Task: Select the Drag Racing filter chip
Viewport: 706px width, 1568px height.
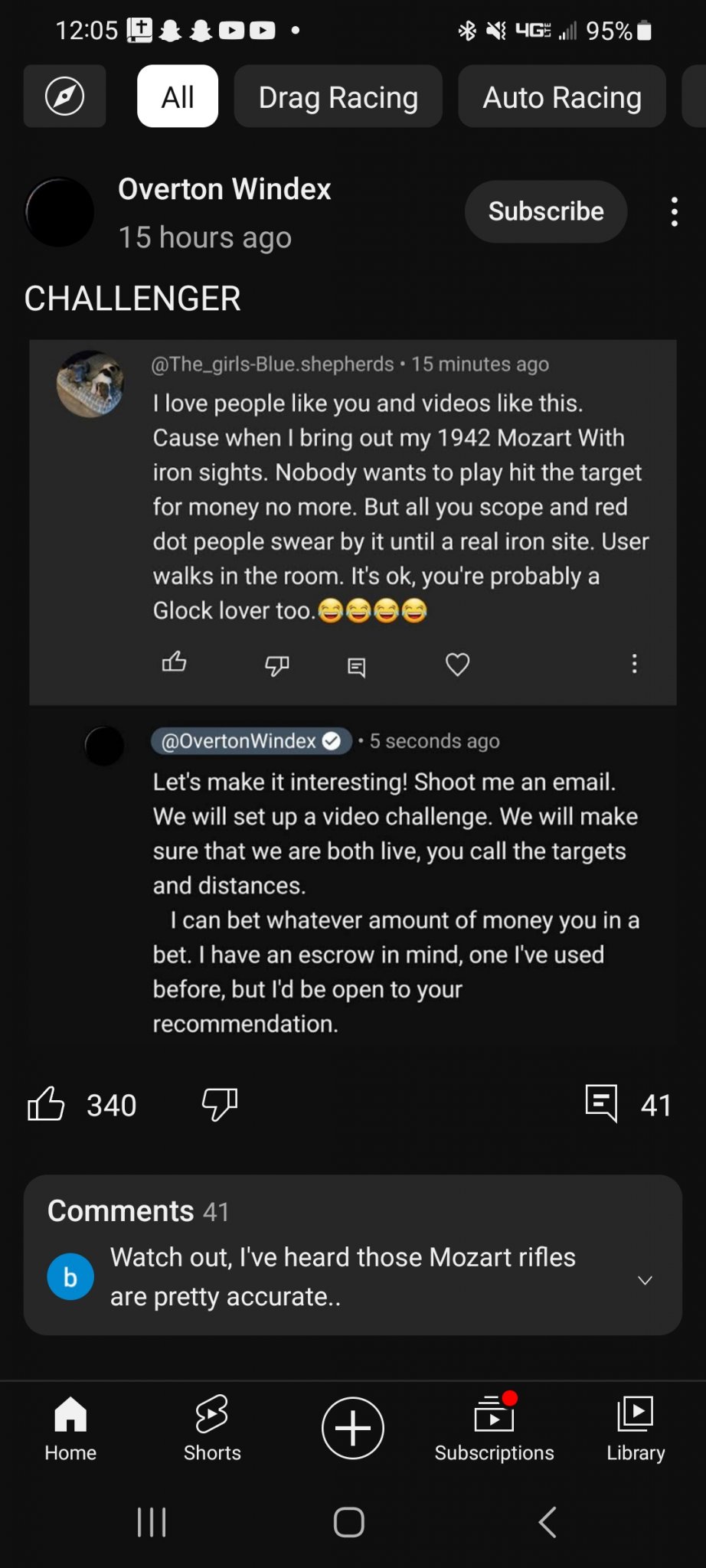Action: coord(338,96)
